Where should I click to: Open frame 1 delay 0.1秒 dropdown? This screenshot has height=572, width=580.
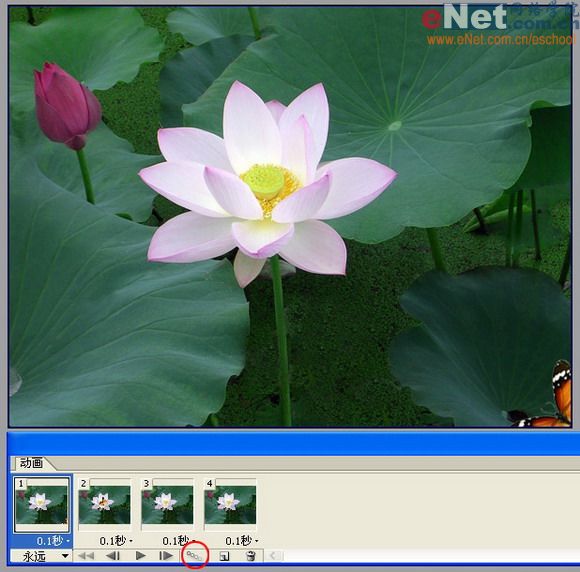pyautogui.click(x=53, y=541)
